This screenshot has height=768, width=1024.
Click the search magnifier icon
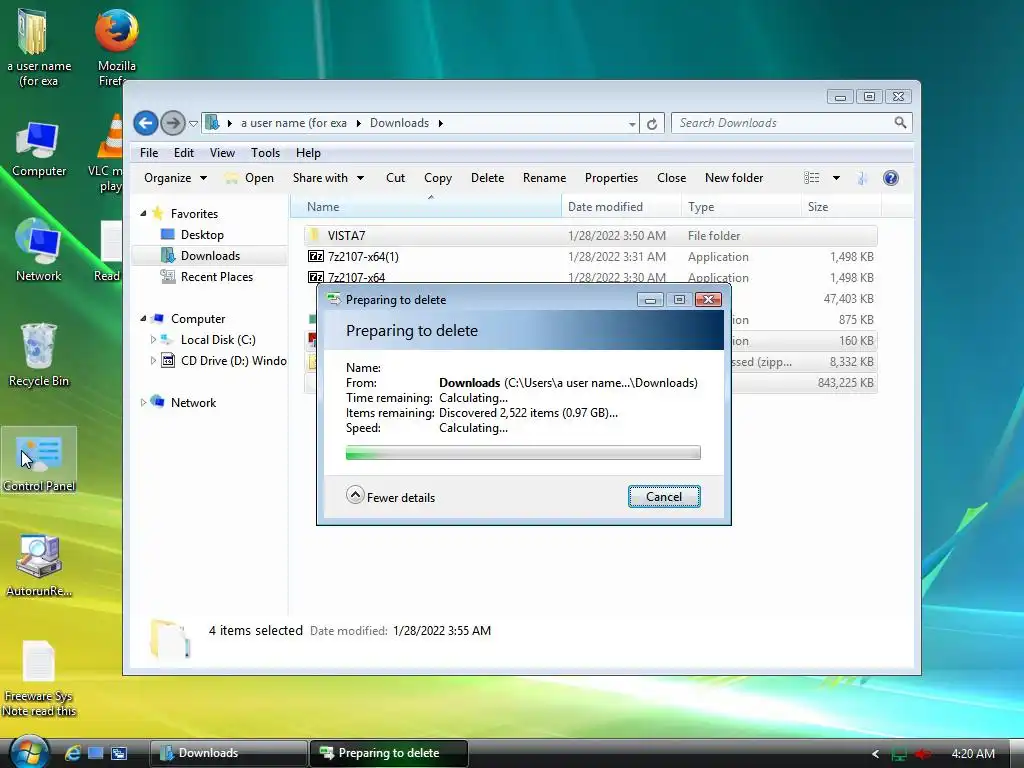pyautogui.click(x=900, y=123)
